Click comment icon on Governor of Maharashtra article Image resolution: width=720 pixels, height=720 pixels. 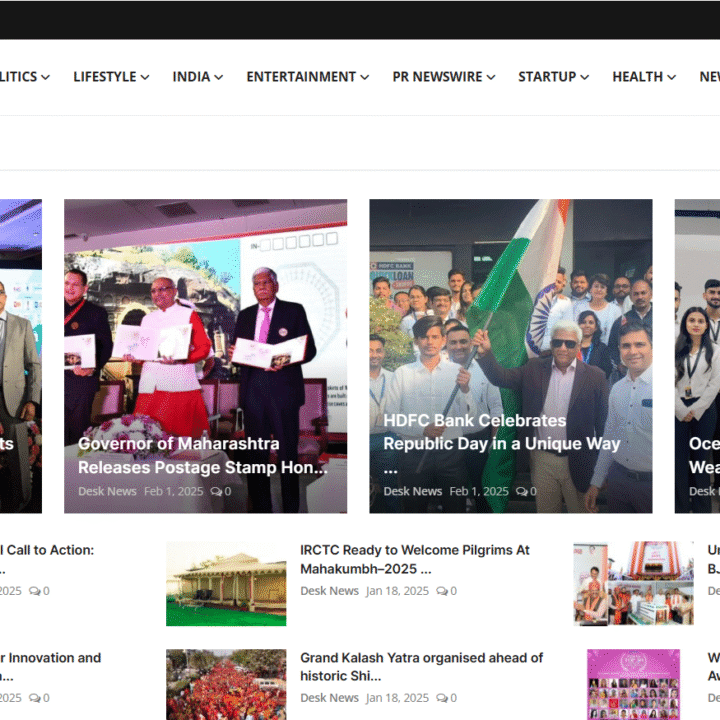[x=216, y=492]
